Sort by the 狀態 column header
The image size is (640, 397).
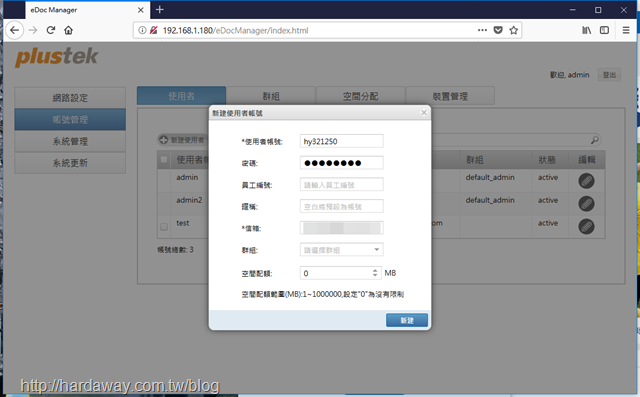[547, 160]
